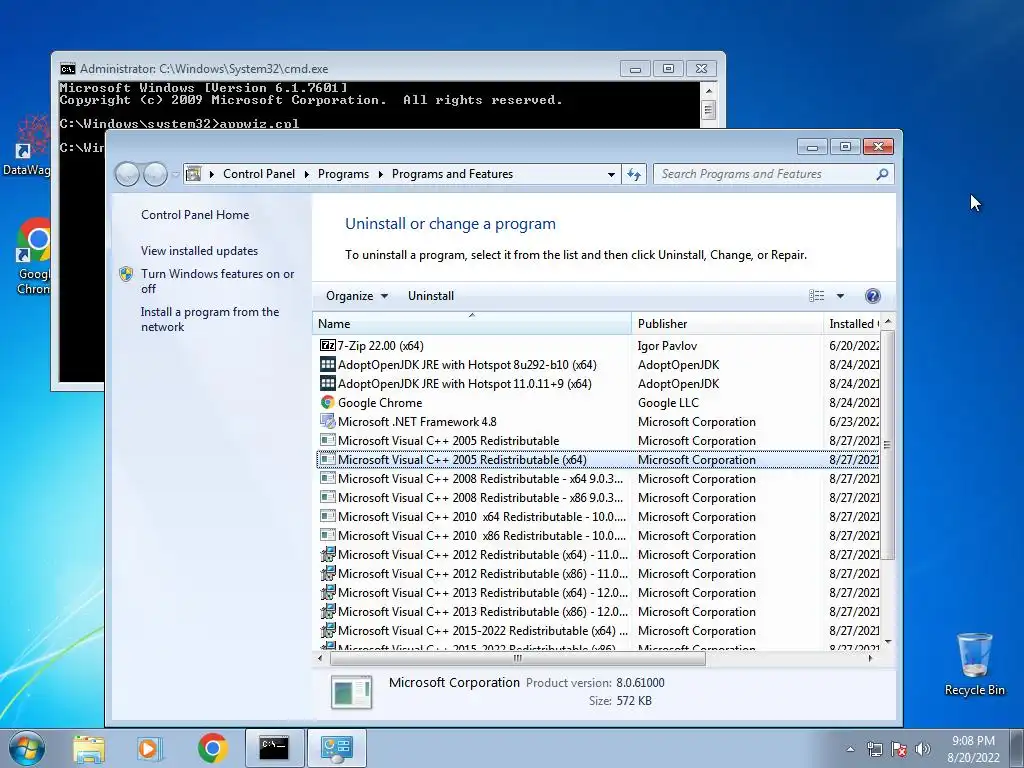
Task: Select Microsoft Visual C++ 2010 x86 Redistributable
Action: [598, 536]
